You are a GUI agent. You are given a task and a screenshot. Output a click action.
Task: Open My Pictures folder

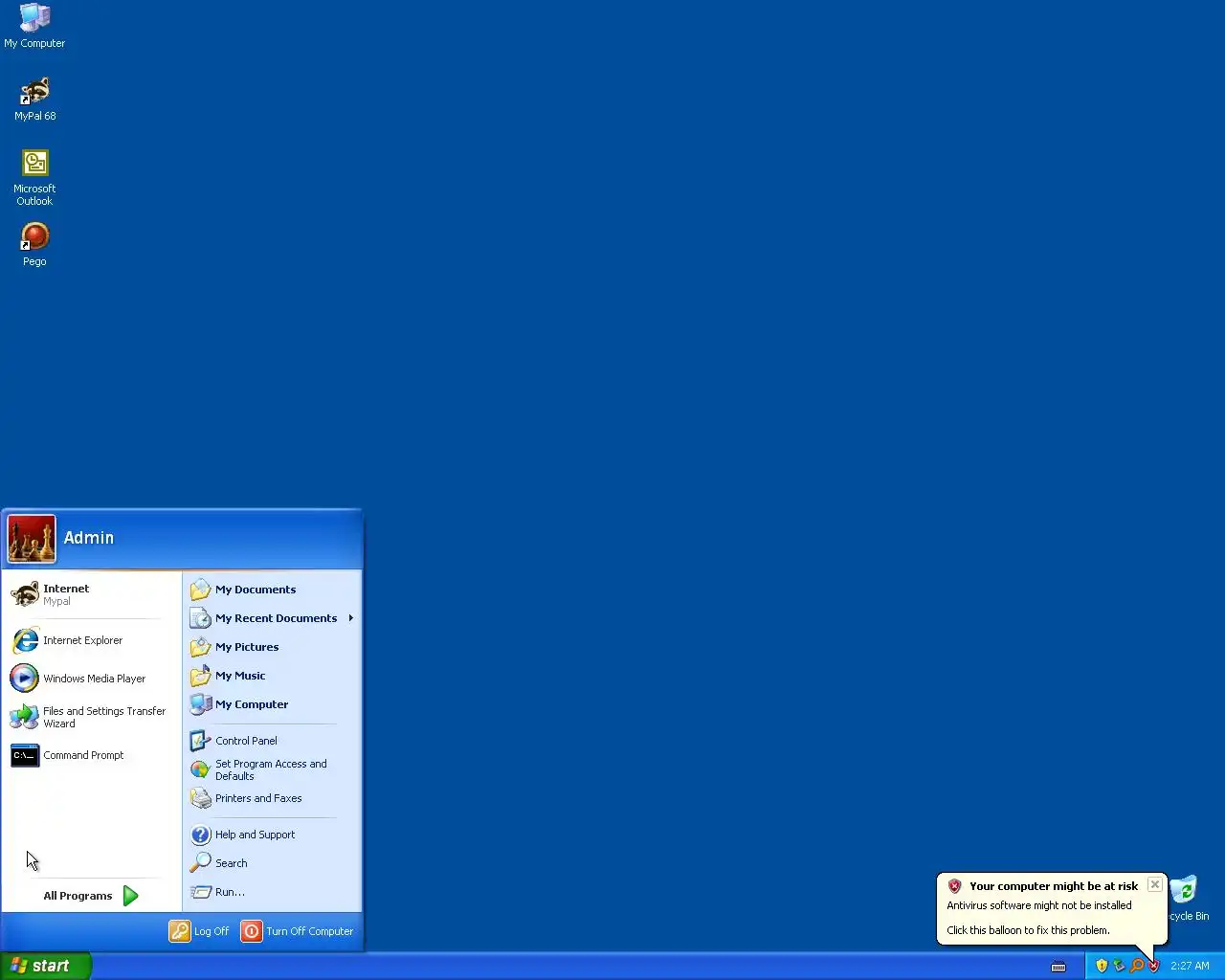click(272, 647)
